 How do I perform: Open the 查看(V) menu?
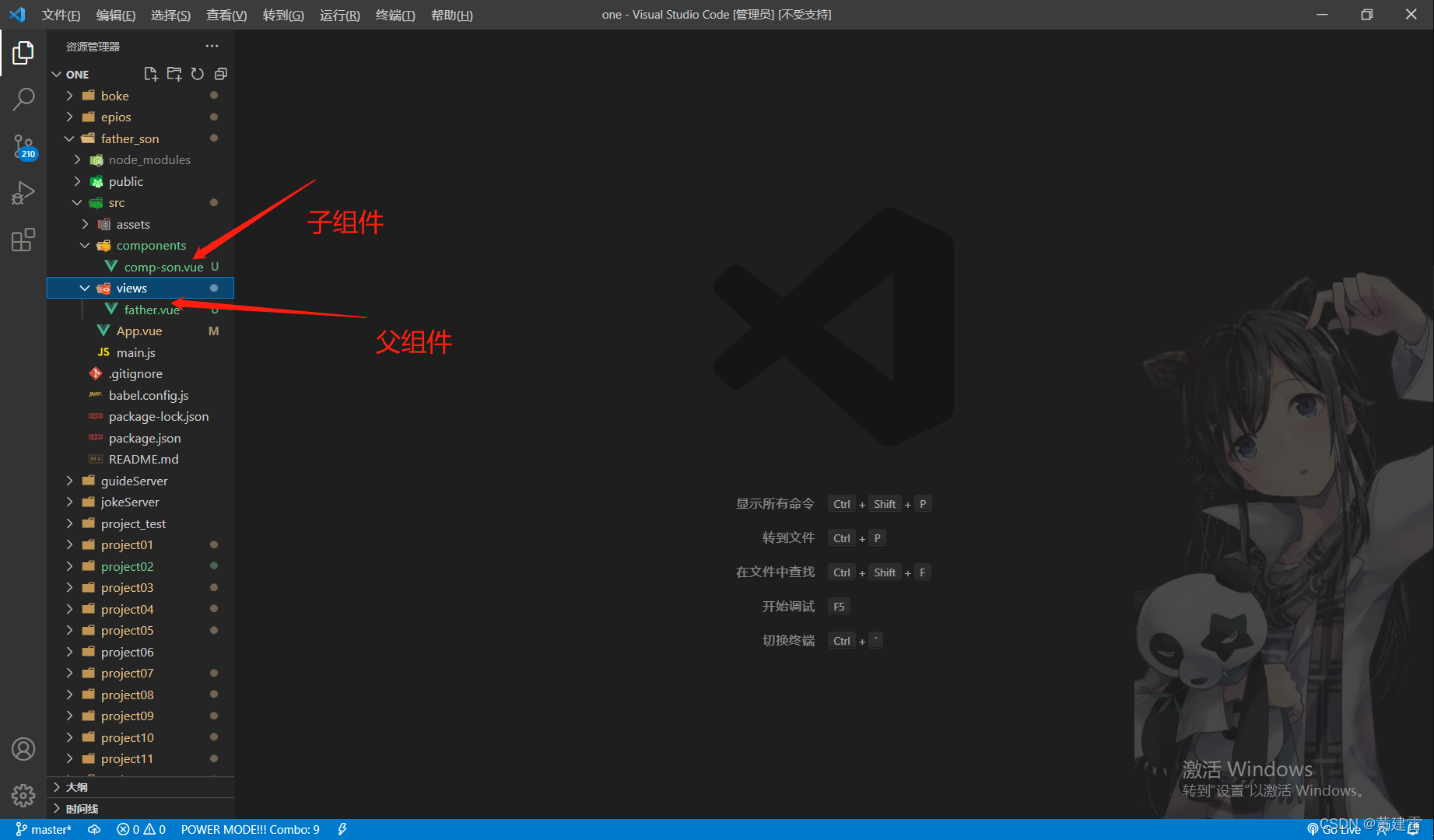(226, 15)
